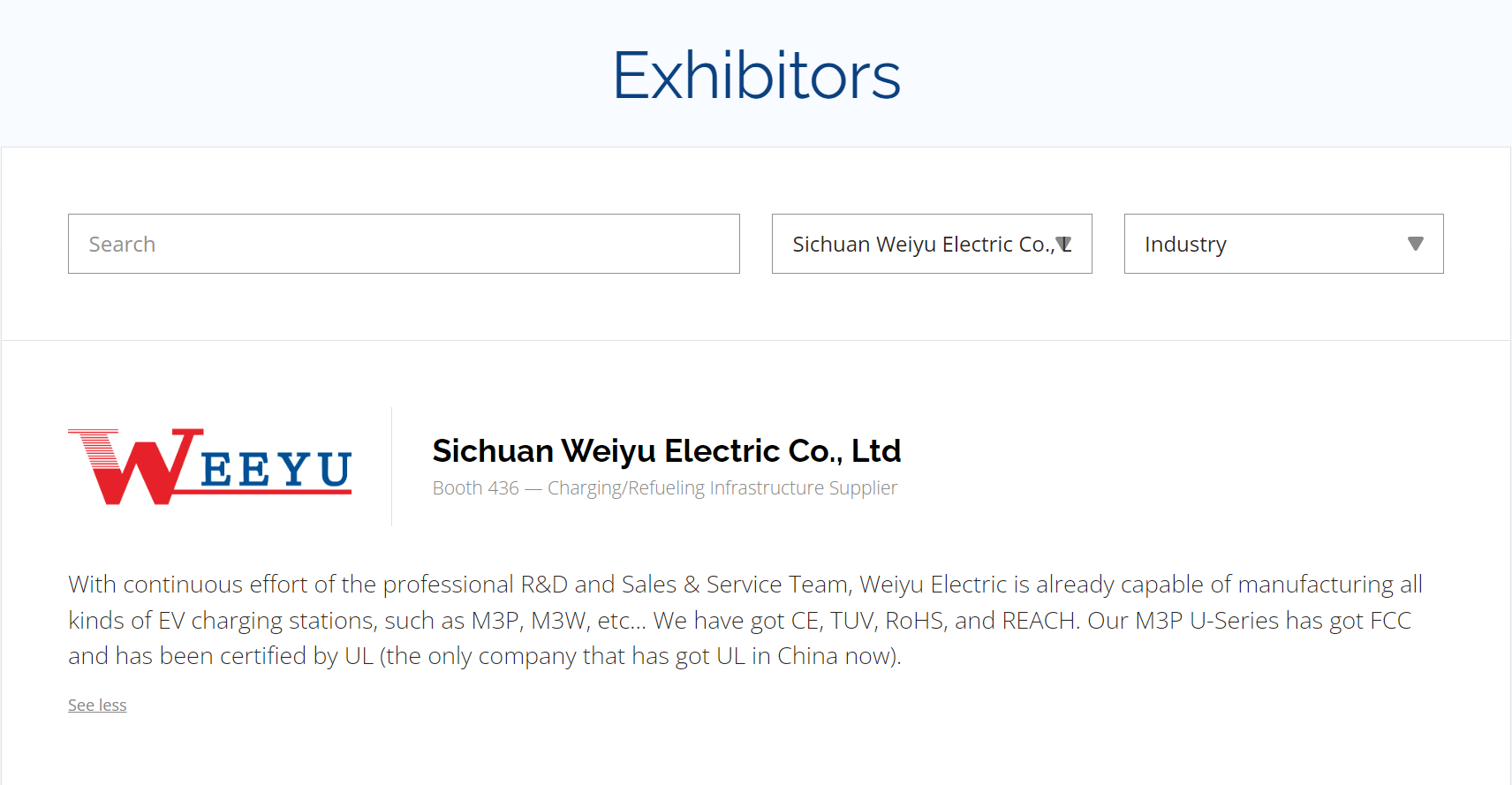Click Charging/Refueling Infrastructure Supplier category text

(722, 487)
